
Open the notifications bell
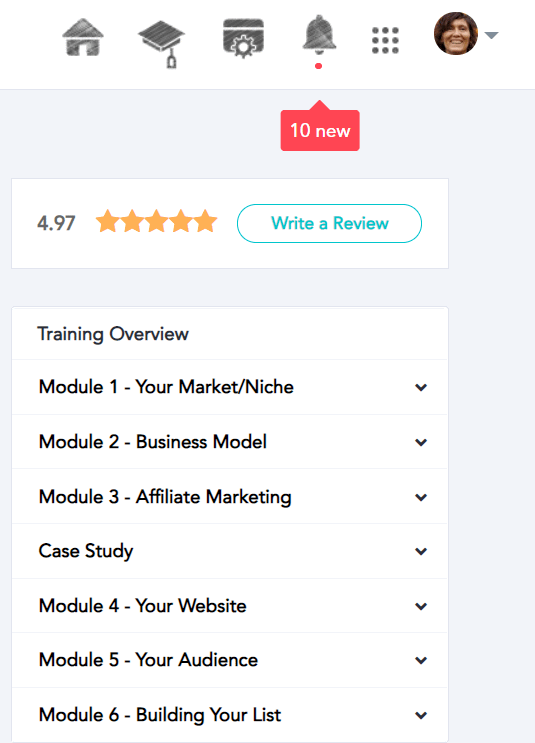319,34
